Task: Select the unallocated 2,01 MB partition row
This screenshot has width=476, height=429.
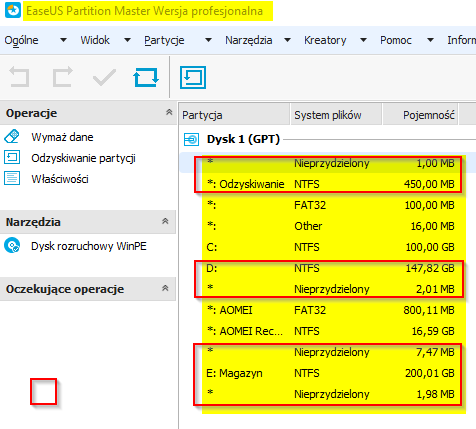Action: tap(328, 289)
